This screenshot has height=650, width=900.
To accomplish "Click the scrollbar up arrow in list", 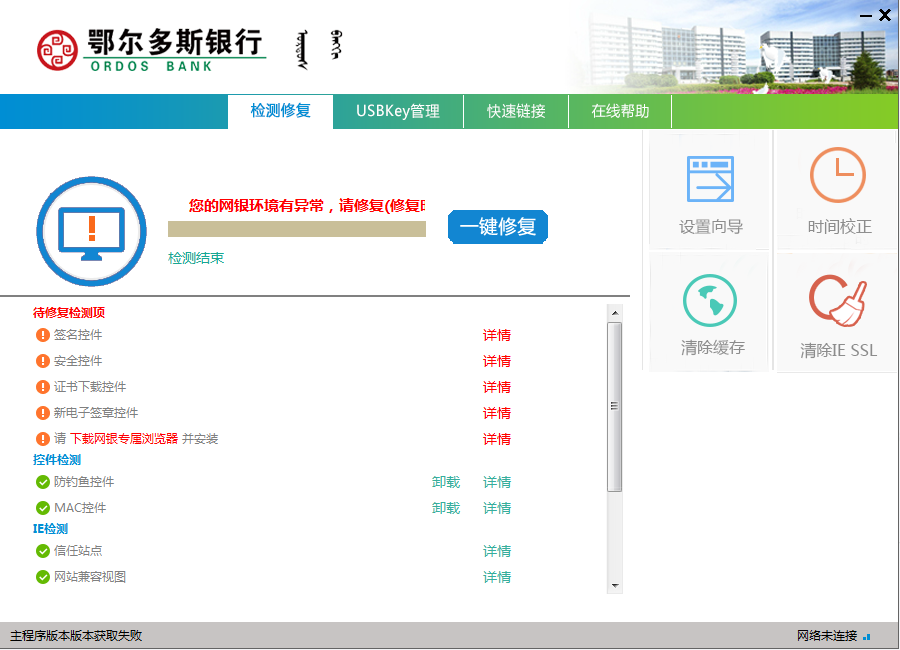I will 615,312.
